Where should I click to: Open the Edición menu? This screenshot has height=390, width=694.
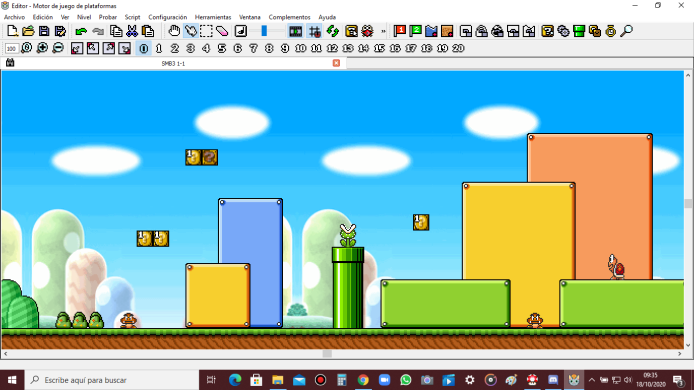point(43,17)
